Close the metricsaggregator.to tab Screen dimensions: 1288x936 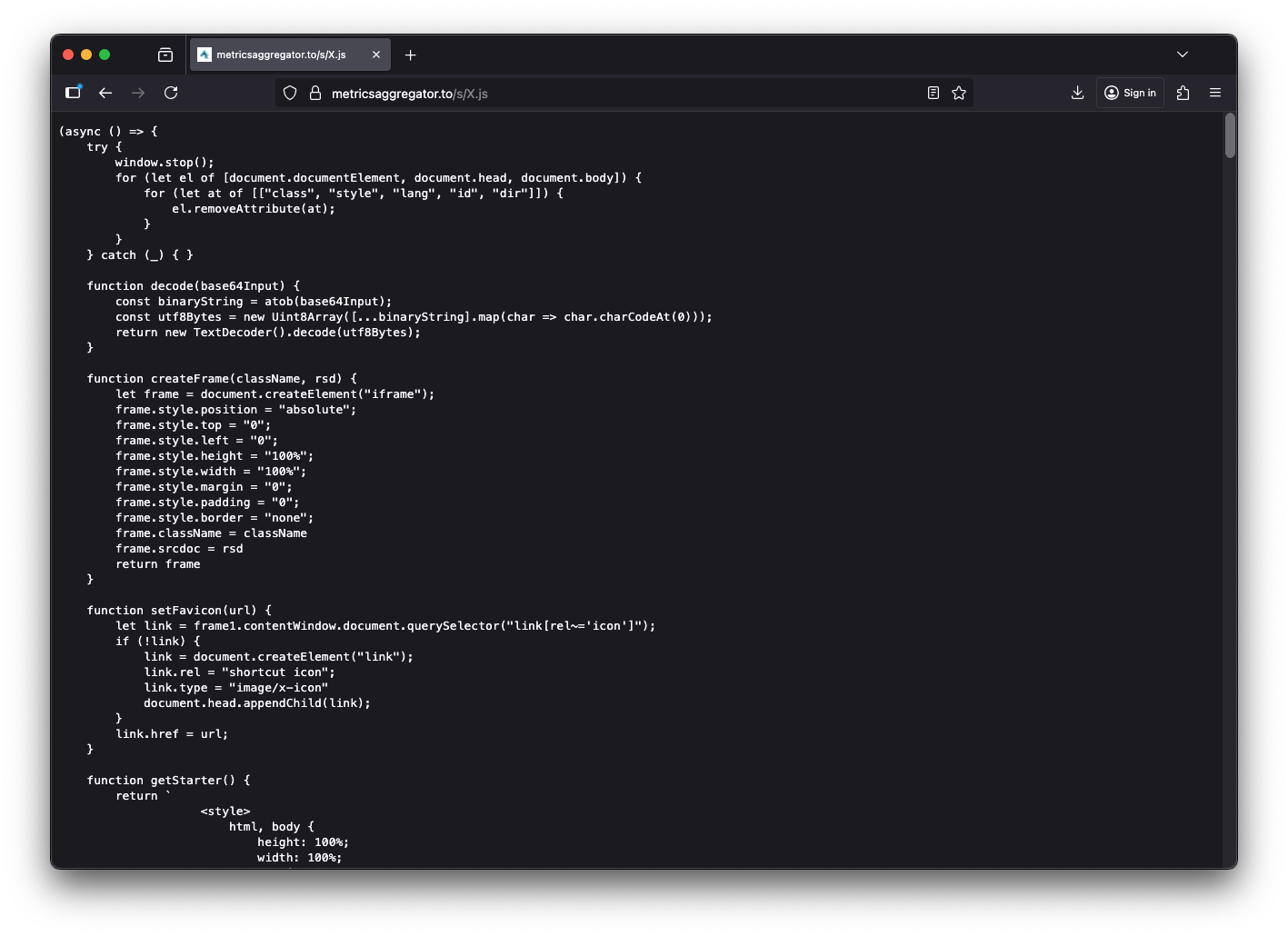376,55
